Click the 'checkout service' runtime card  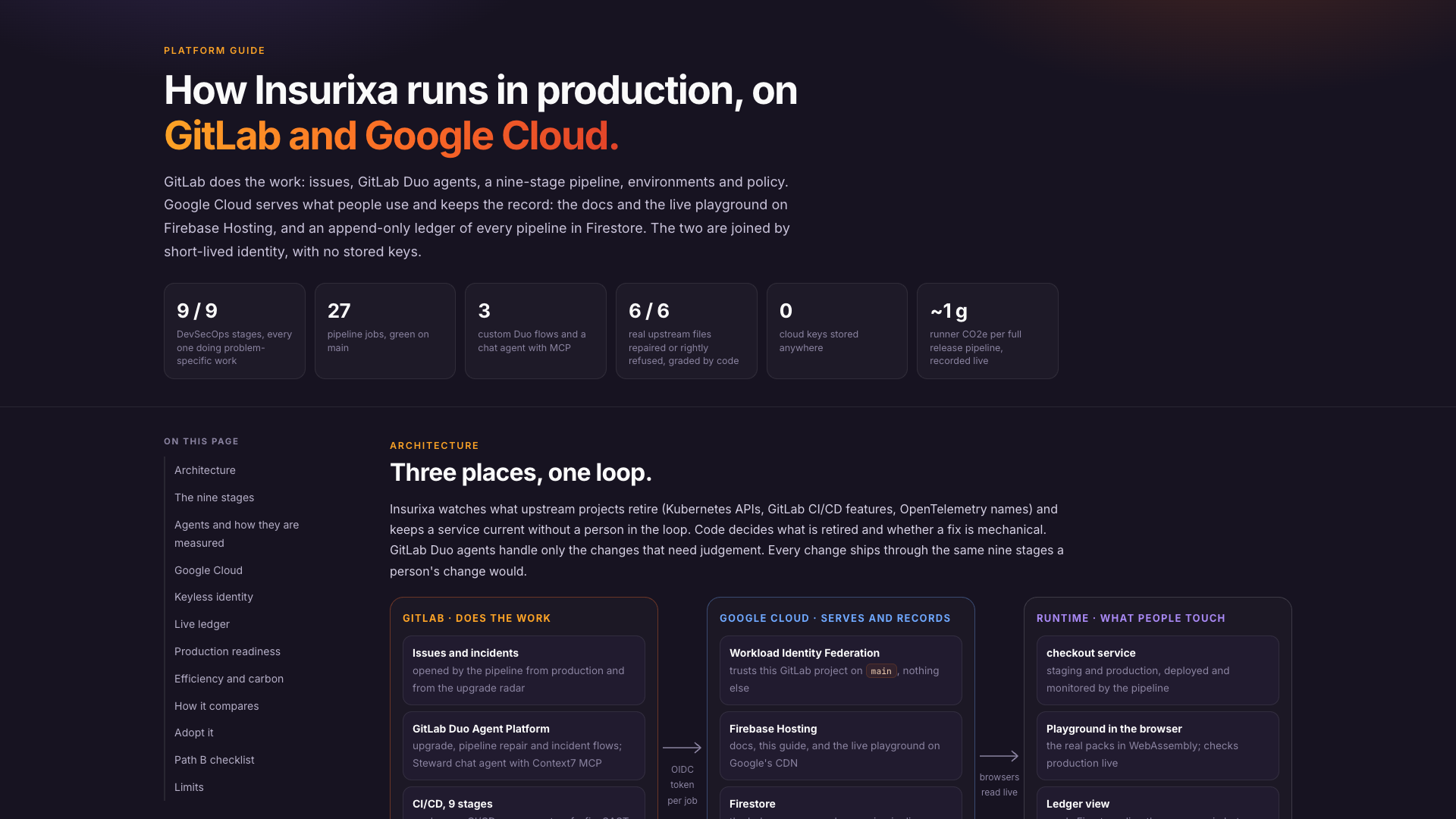(1158, 670)
